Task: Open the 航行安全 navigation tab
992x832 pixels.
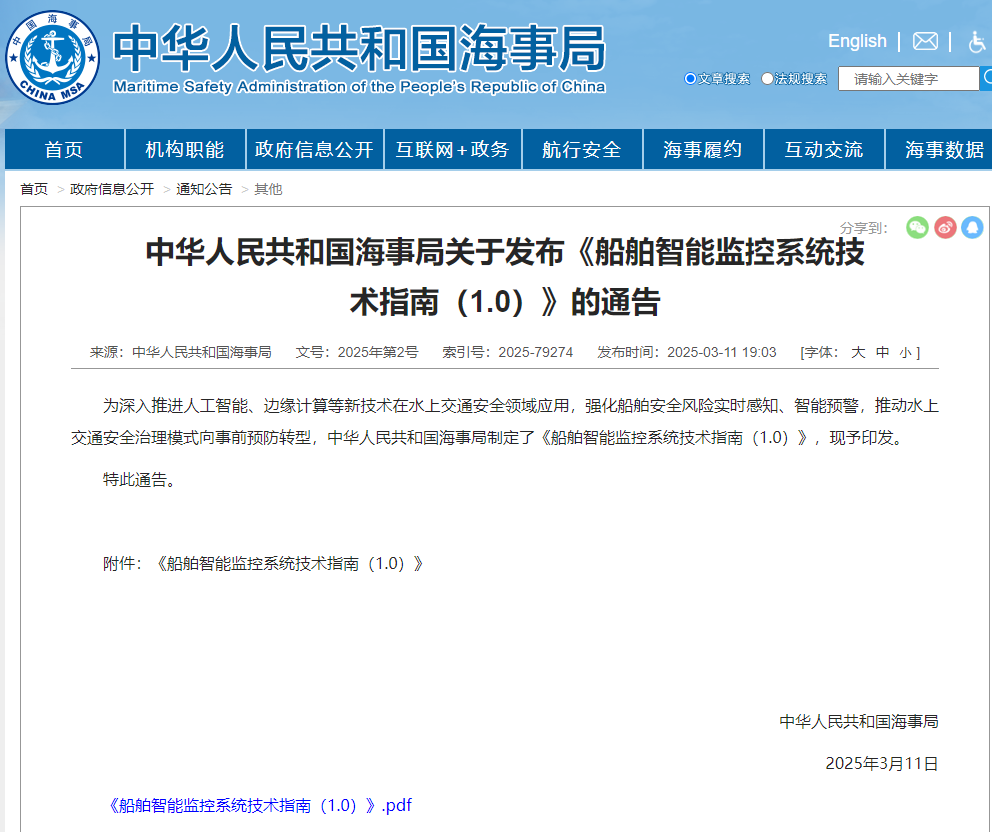Action: point(582,149)
